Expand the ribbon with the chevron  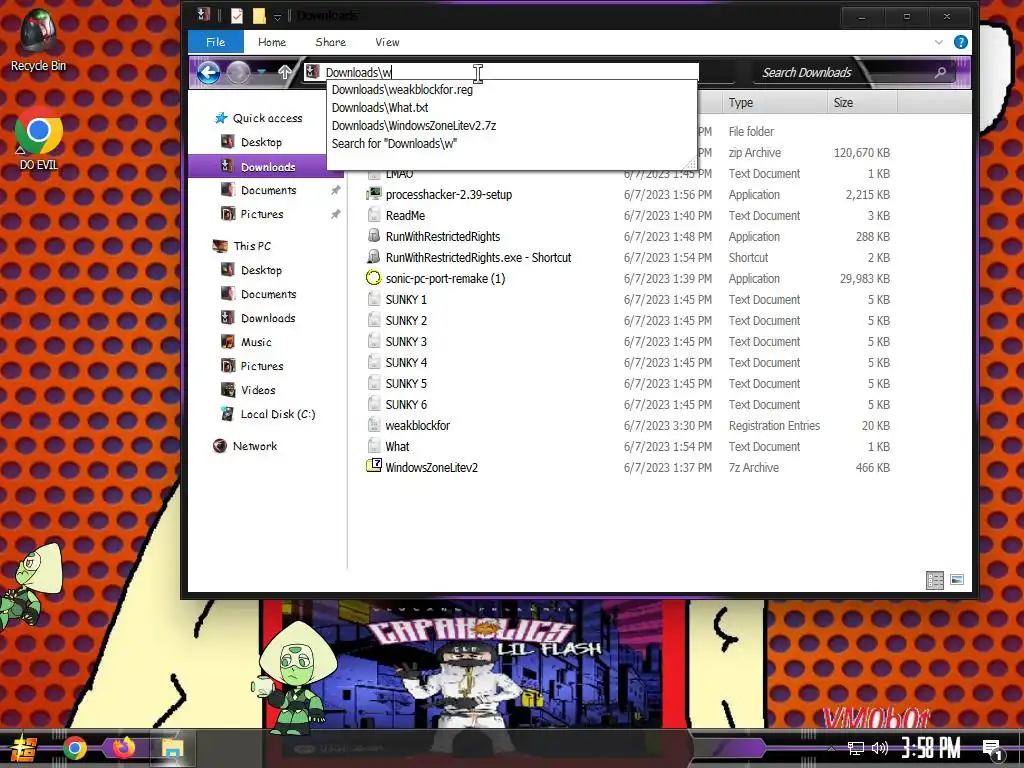point(938,42)
